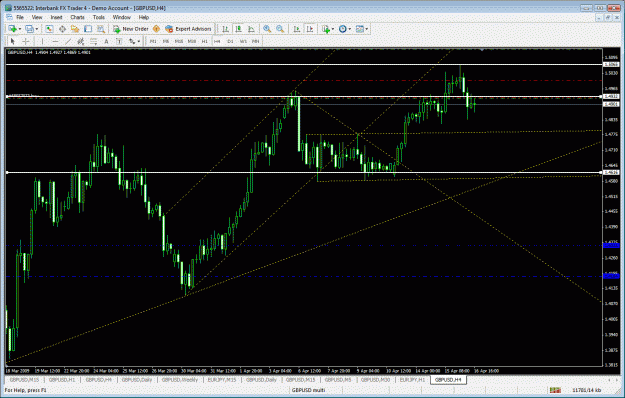The image size is (625, 398).
Task: Expand the Periods dropdown arrow
Action: coord(350,29)
